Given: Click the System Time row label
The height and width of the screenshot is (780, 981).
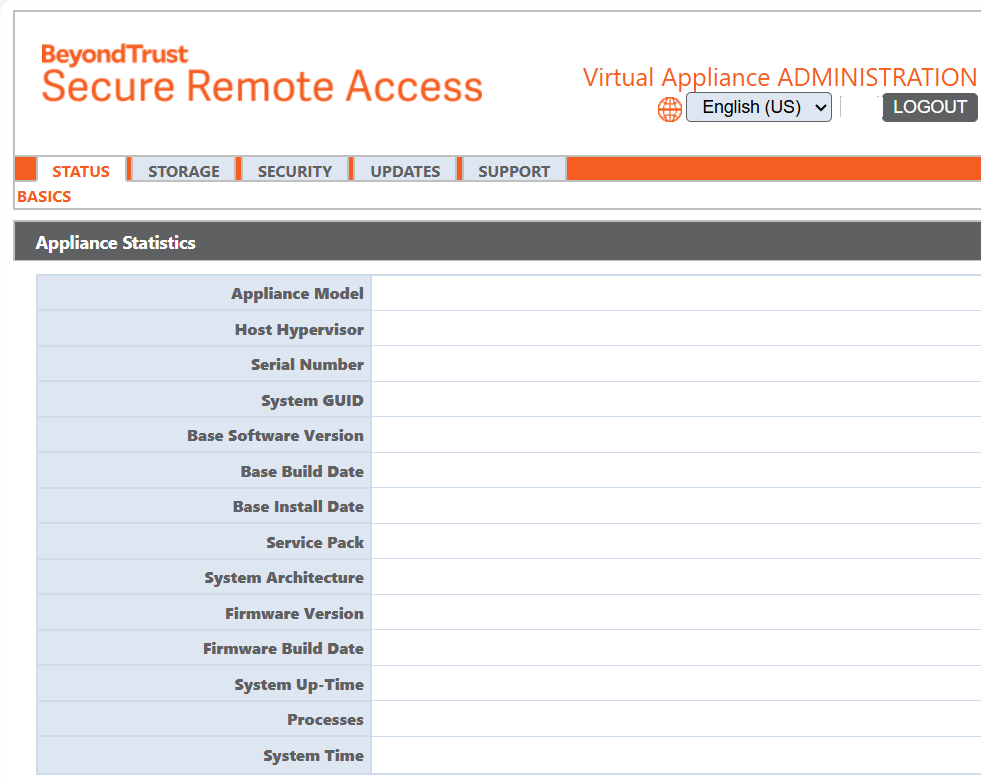Looking at the screenshot, I should pos(313,756).
